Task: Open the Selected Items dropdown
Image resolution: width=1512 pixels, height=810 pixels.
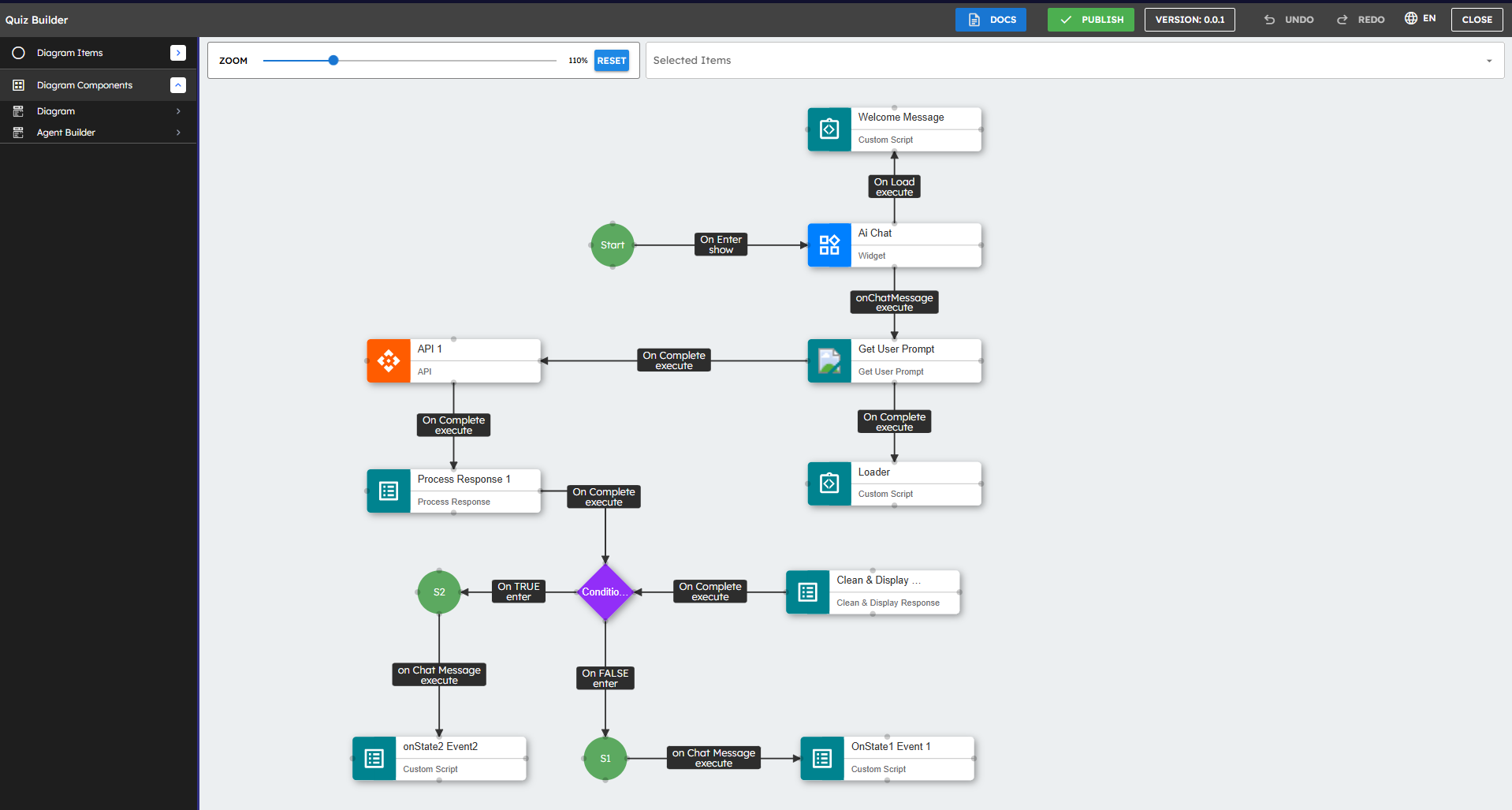Action: (x=1488, y=61)
